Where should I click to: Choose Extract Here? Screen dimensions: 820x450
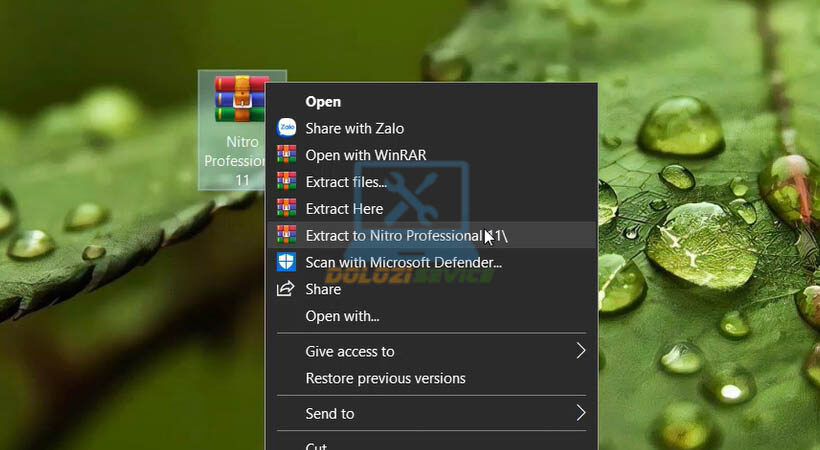[x=344, y=209]
